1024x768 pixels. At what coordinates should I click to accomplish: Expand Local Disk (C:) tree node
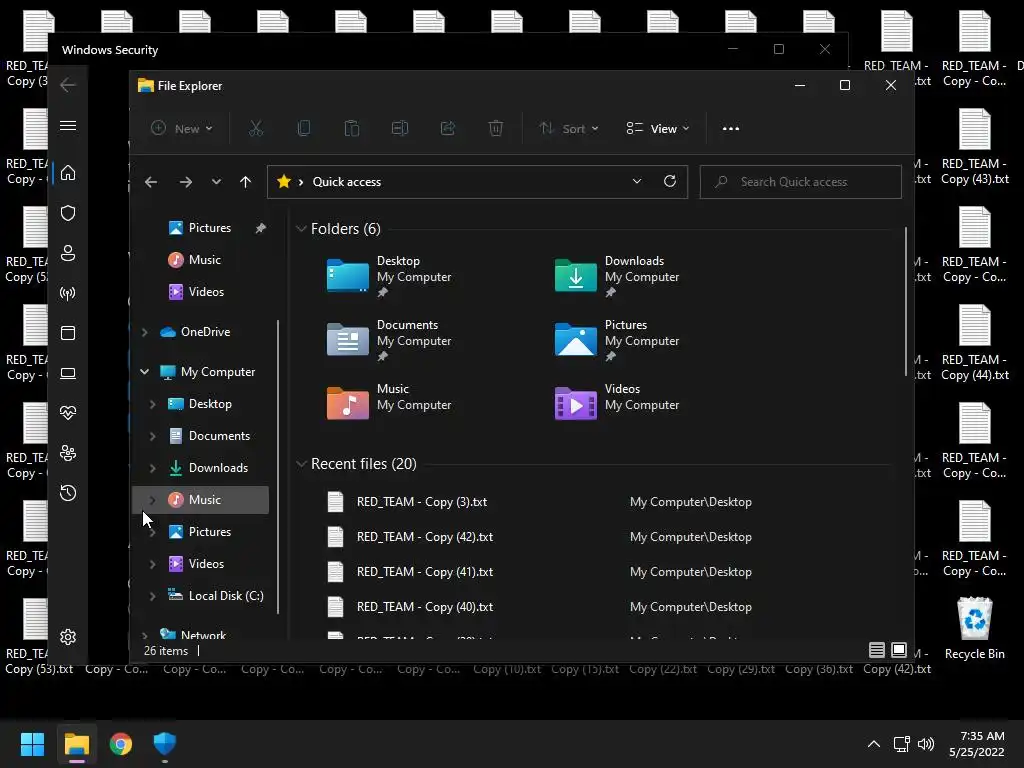(153, 596)
